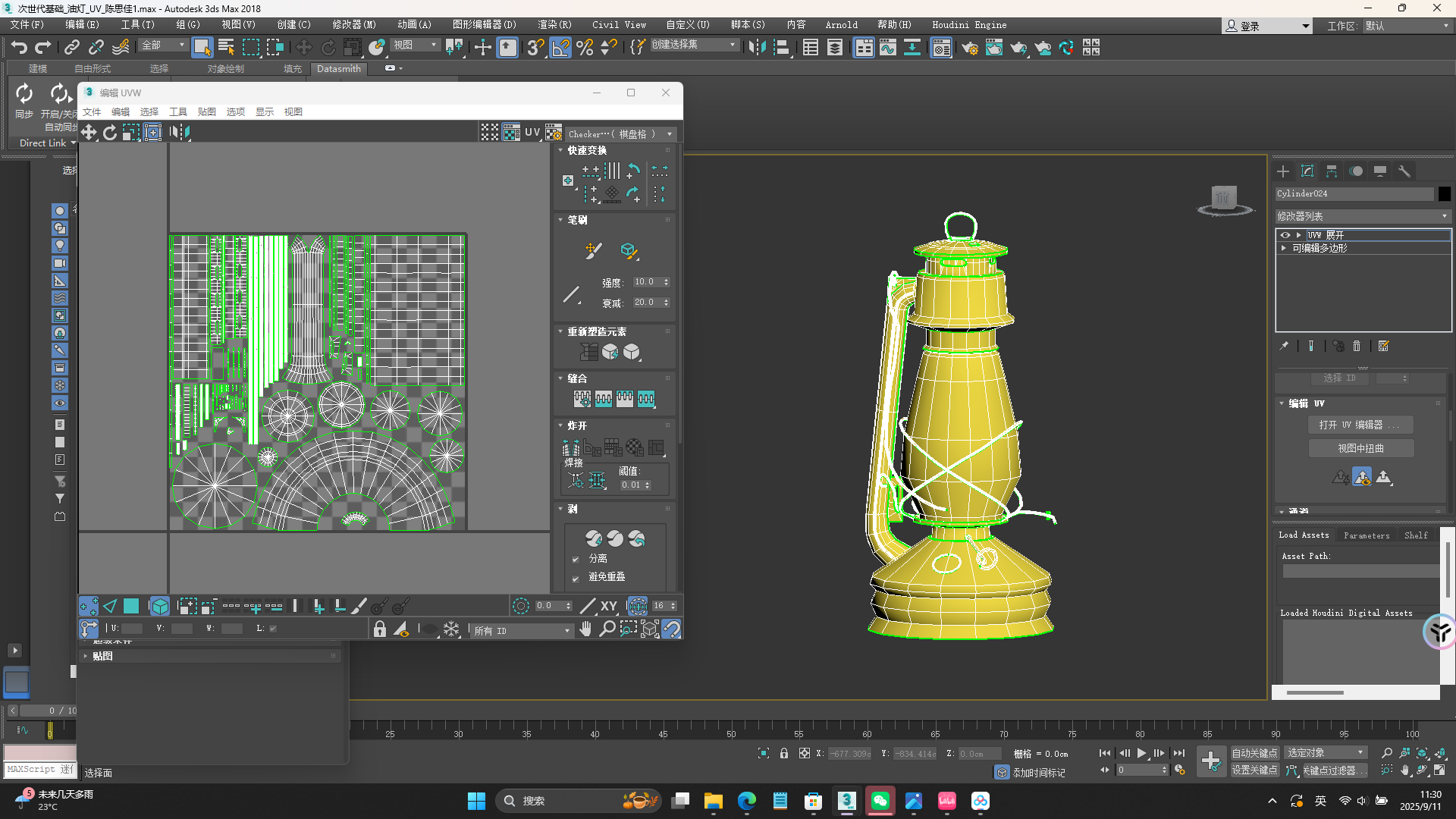Select the freeform mode tool in UV editor
Screen dimensions: 1456x819
pos(152,133)
